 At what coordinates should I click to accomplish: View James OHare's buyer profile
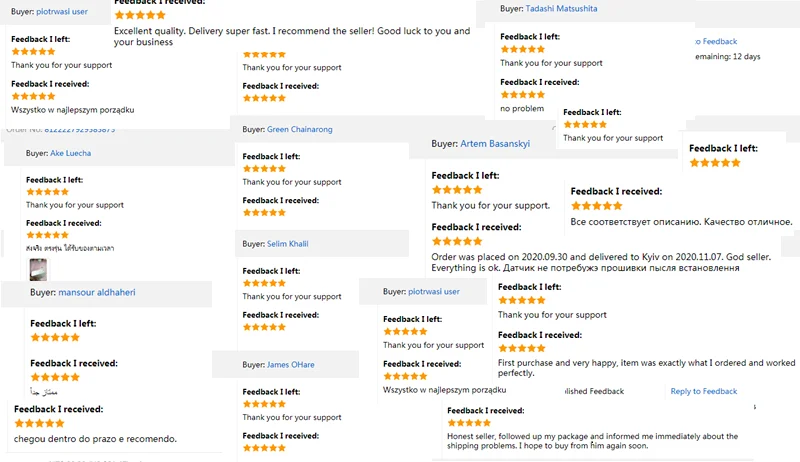290,365
